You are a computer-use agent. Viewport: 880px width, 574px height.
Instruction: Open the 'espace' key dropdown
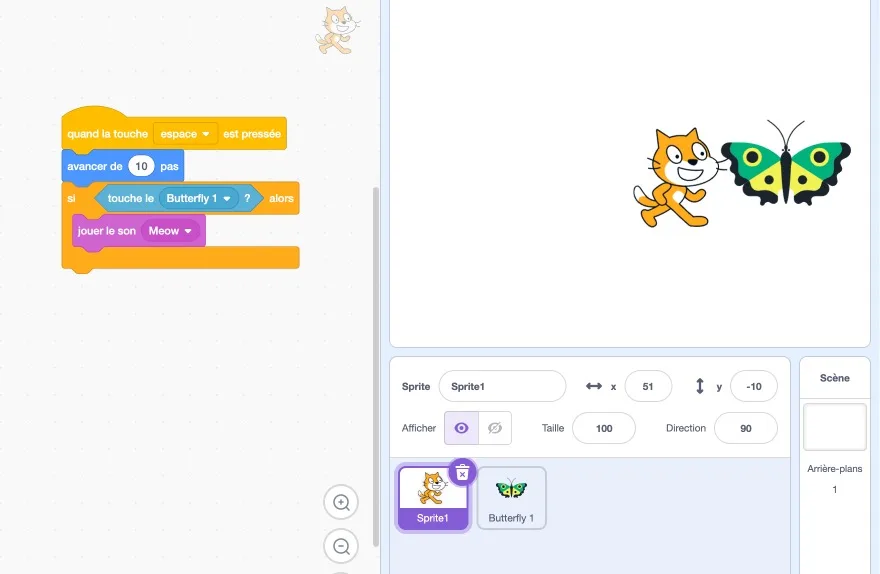(x=185, y=134)
